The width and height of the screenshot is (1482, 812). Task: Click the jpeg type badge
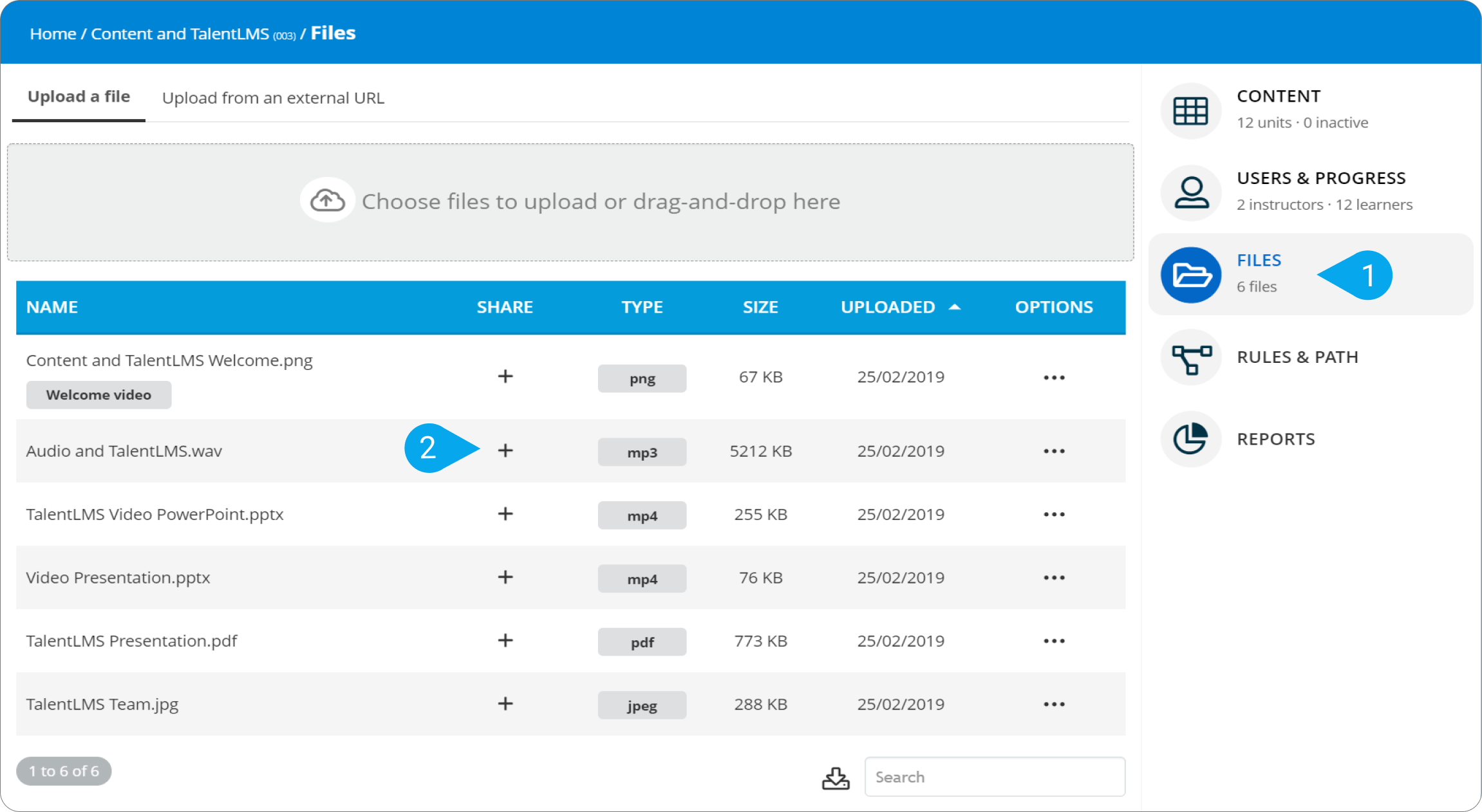pos(642,706)
